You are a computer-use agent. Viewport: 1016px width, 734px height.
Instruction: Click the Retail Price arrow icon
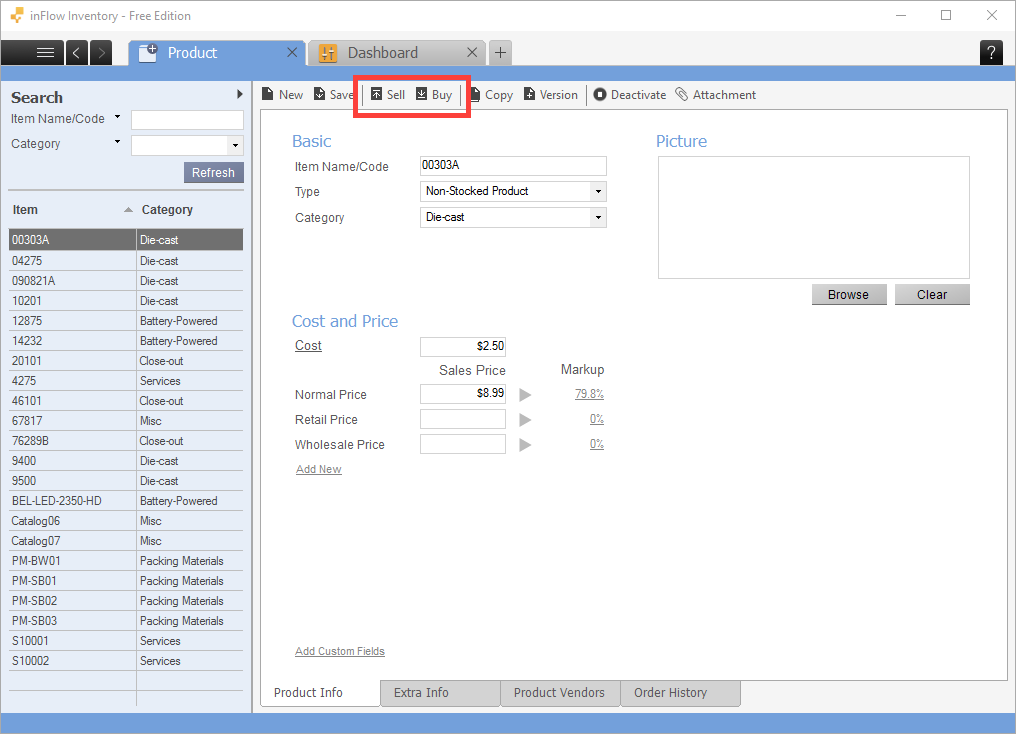coord(525,420)
